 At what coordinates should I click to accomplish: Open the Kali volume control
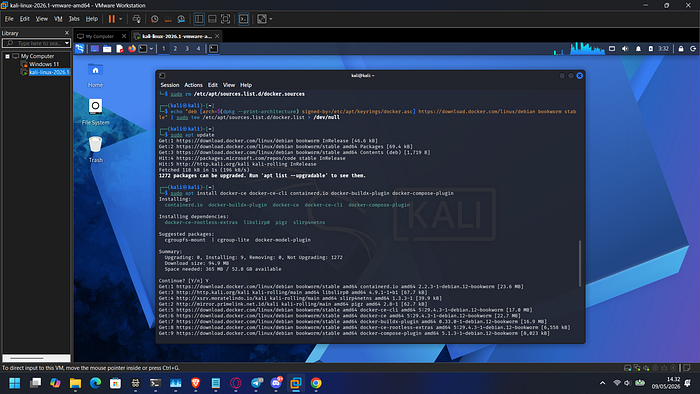pos(625,49)
